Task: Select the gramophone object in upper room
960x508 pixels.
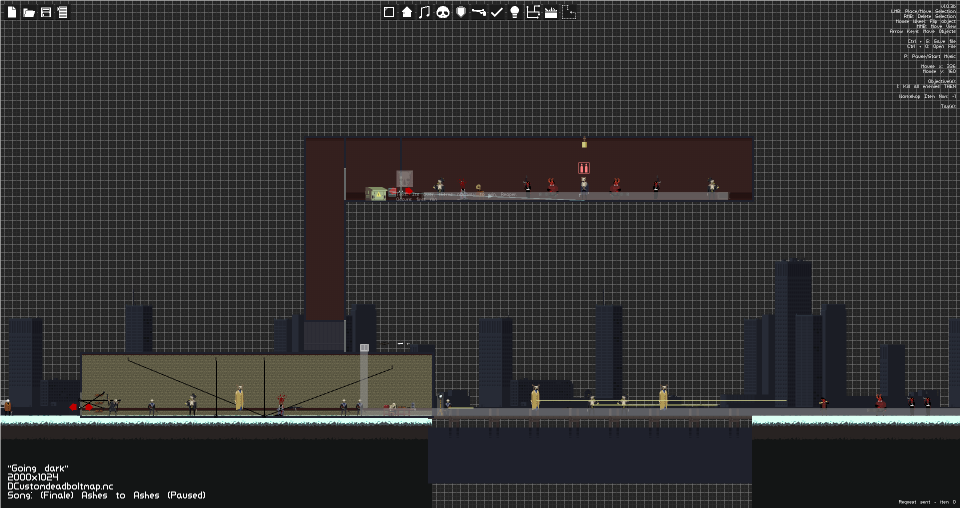Action: [479, 189]
